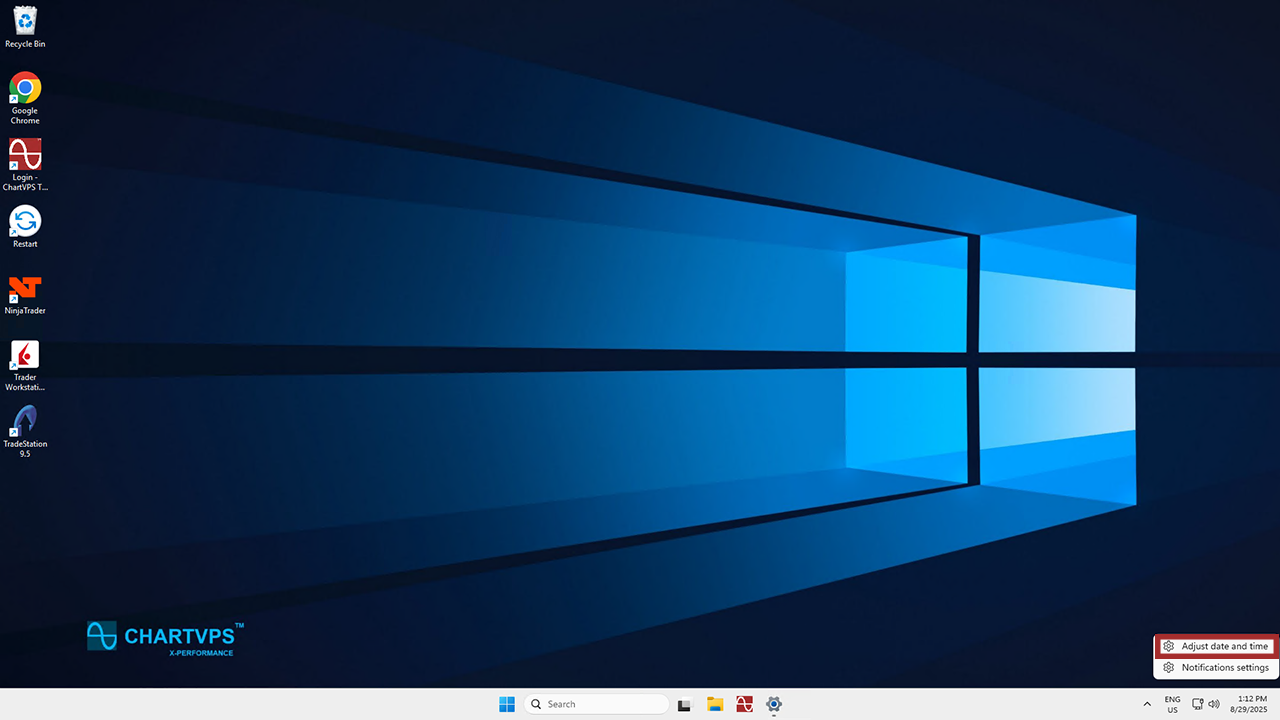Open the Windows Start menu

507,704
